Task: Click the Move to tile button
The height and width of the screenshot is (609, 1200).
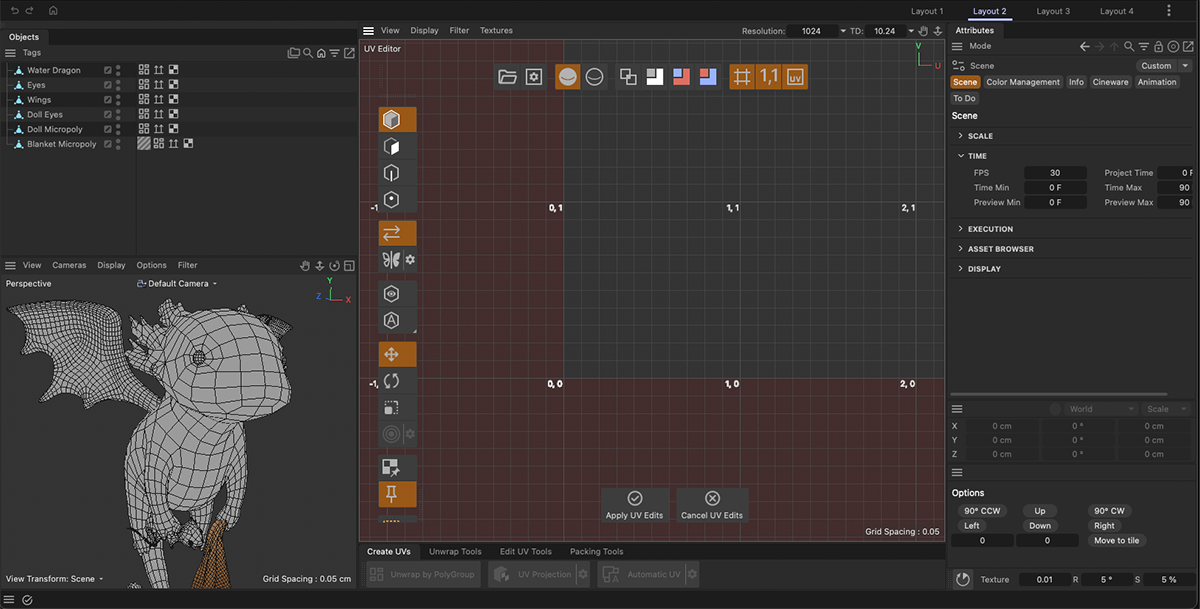Action: coord(1117,540)
